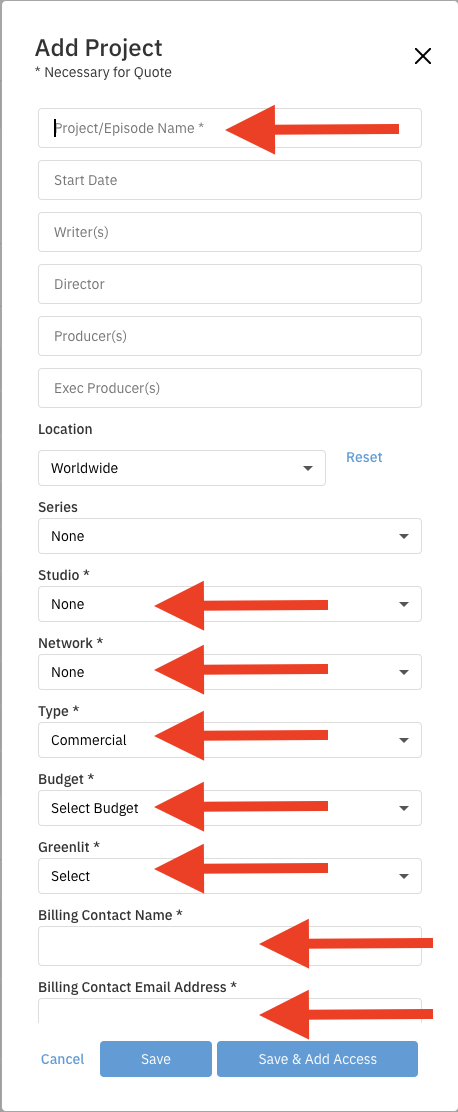The height and width of the screenshot is (1112, 458).
Task: Click the Save button
Action: point(156,1059)
